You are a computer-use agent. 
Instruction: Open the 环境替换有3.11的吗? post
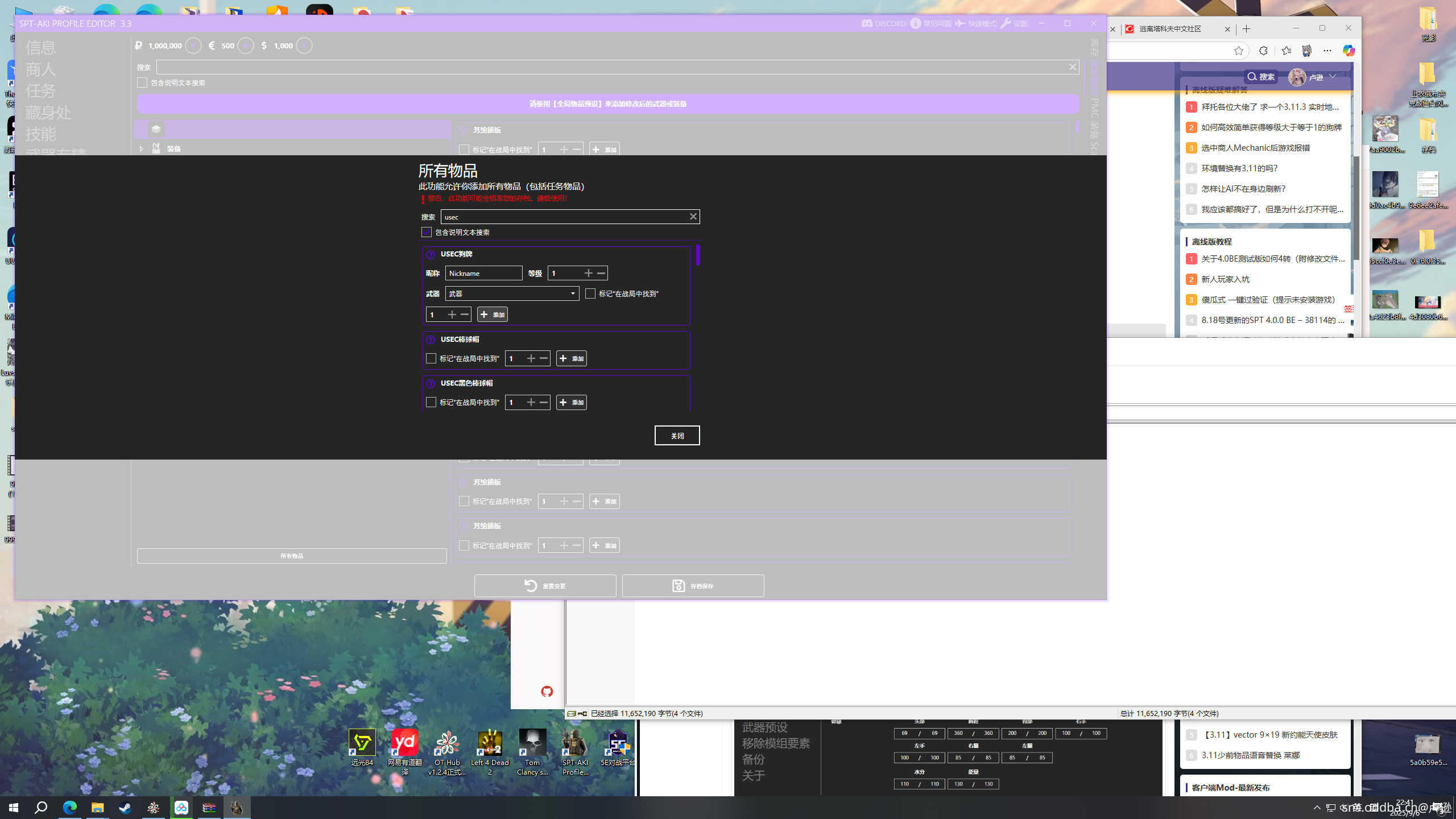[x=1239, y=168]
